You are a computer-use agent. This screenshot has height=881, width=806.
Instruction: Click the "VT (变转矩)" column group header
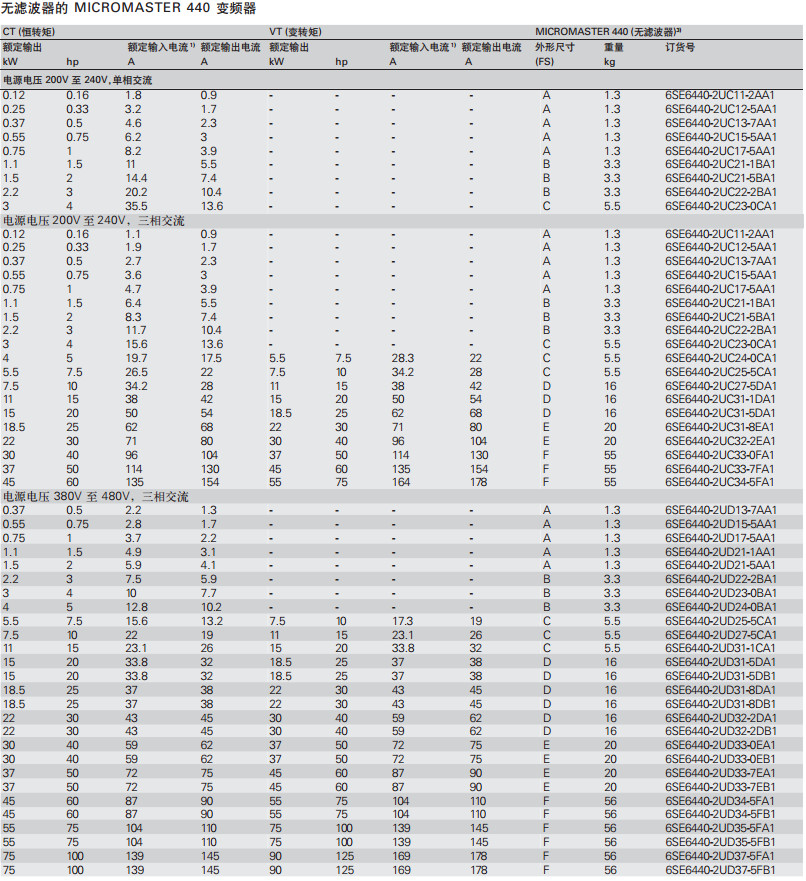(302, 32)
